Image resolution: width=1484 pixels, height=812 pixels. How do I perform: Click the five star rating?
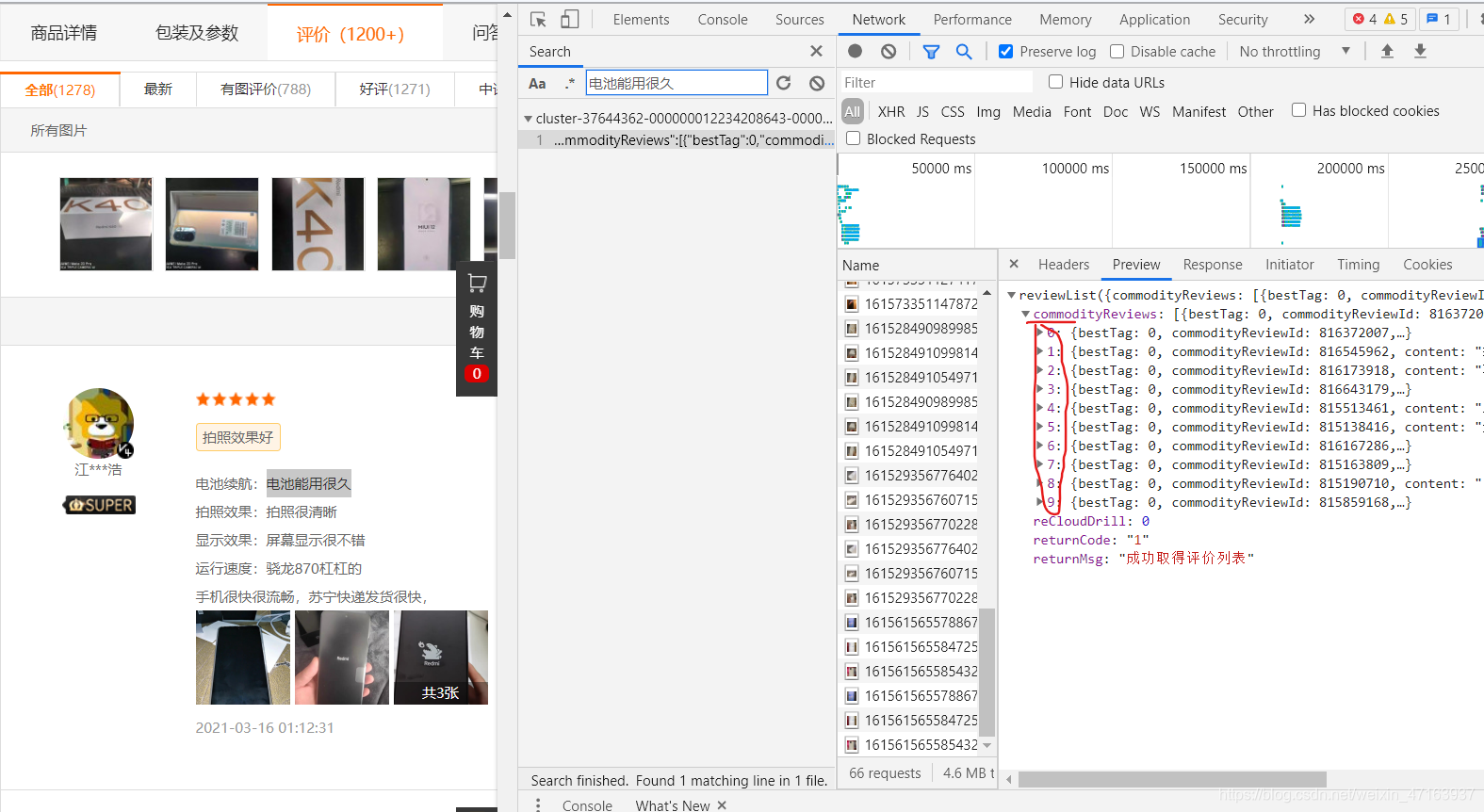pyautogui.click(x=236, y=399)
